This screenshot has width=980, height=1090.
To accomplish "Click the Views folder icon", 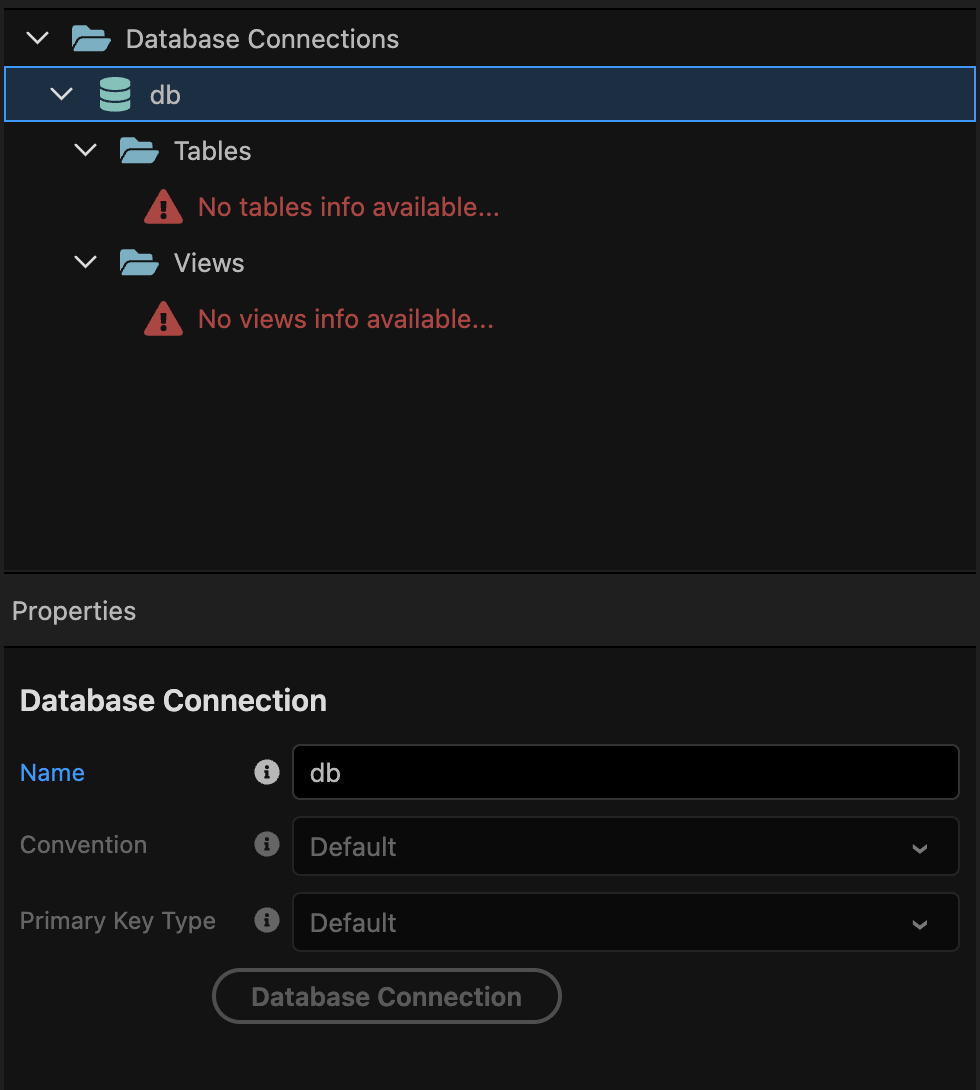I will point(139,263).
